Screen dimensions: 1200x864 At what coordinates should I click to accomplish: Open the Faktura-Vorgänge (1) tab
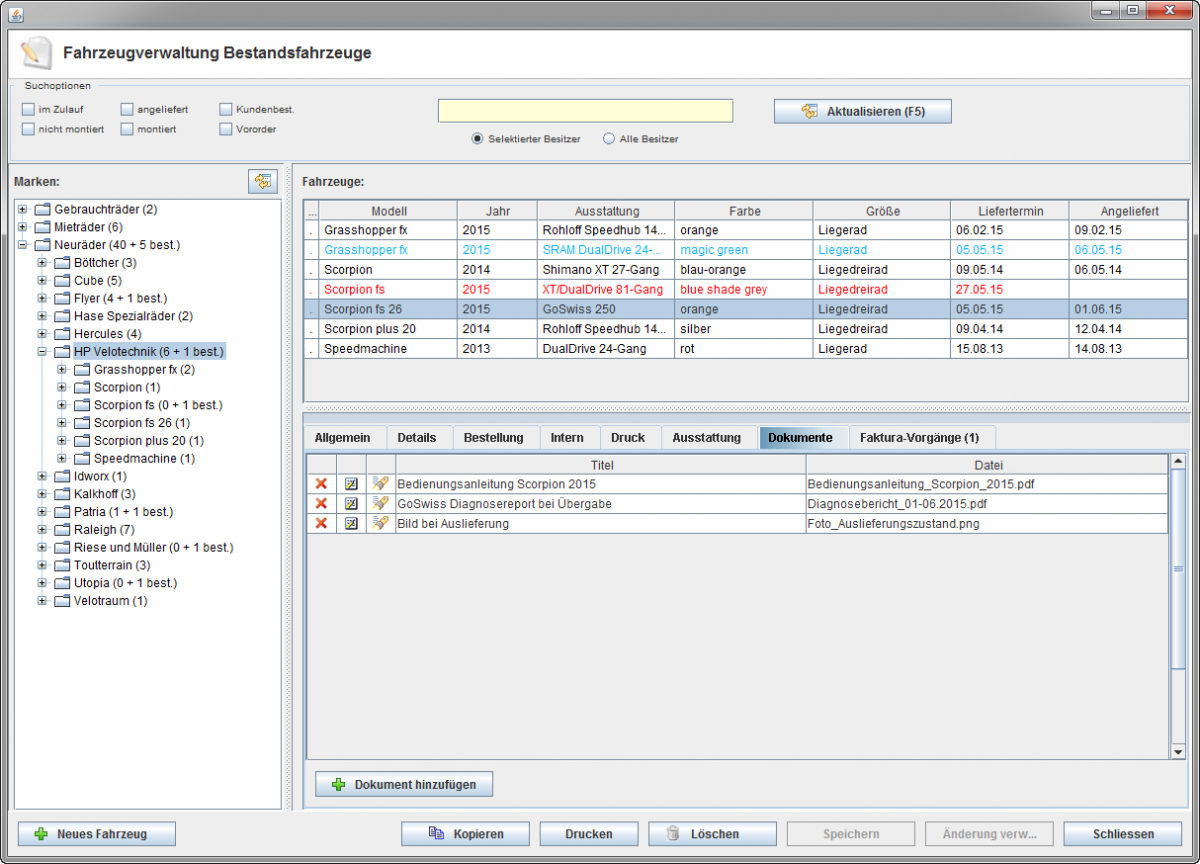point(919,438)
